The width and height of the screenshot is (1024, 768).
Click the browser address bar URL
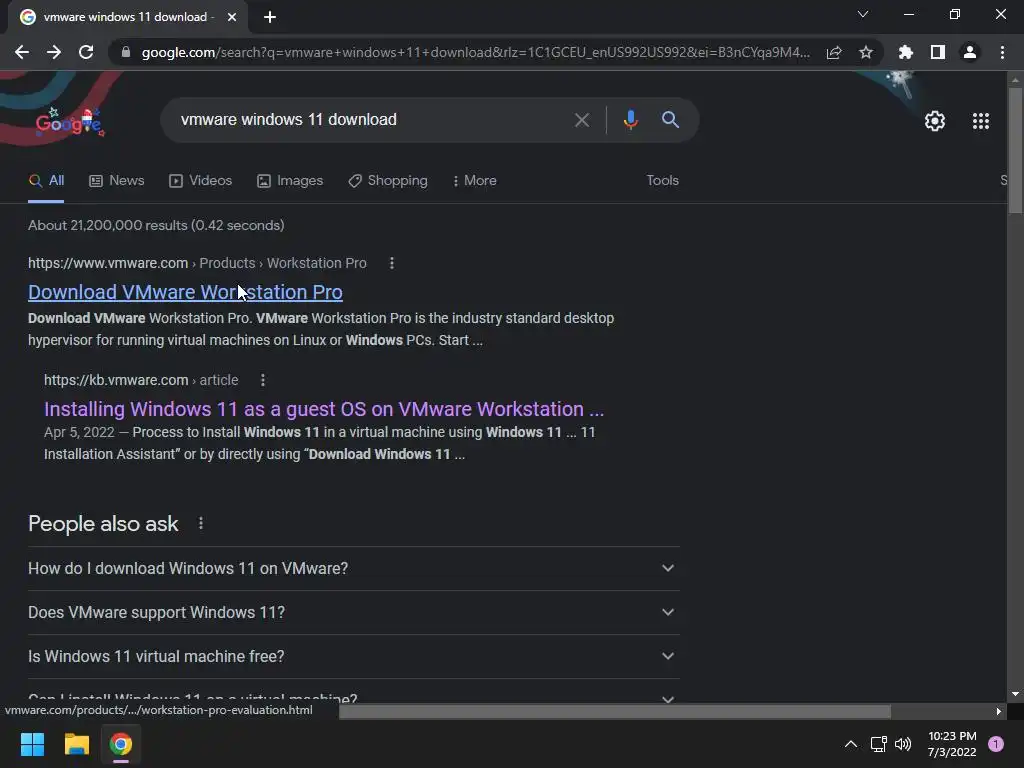pos(475,52)
